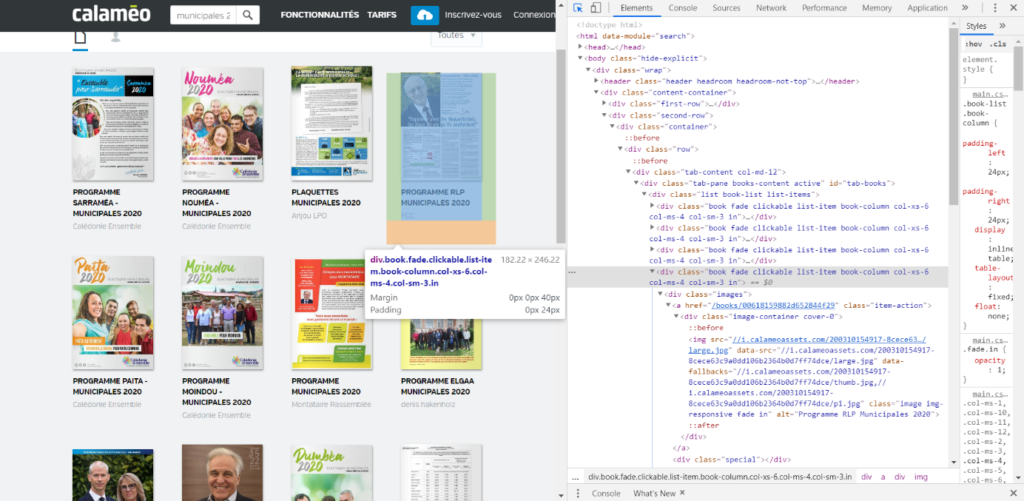The image size is (1024, 501).
Task: Open Programme Paita cover thumbnail
Action: click(x=113, y=313)
